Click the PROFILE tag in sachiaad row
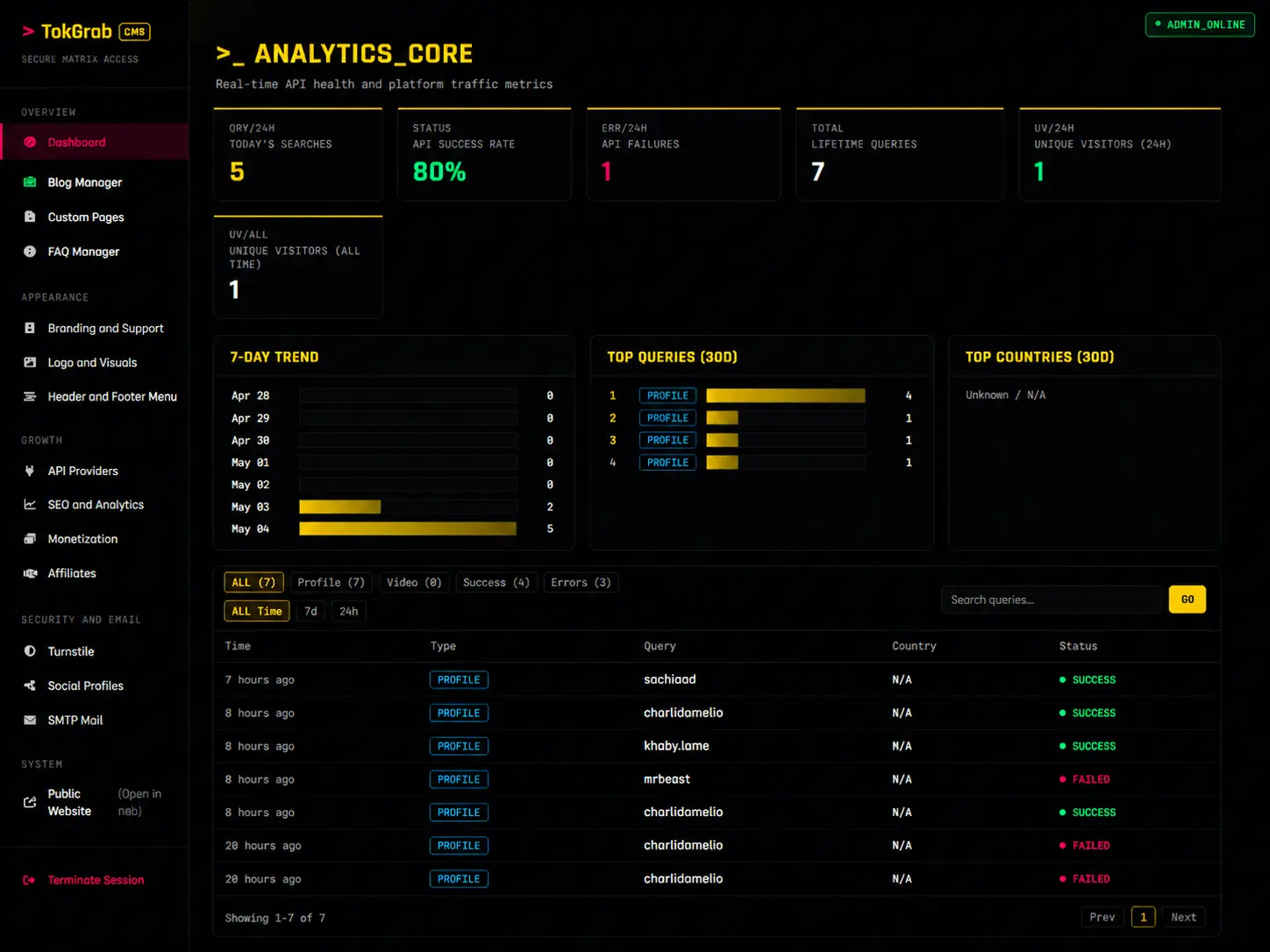Screen dimensions: 1270x952 (459, 679)
